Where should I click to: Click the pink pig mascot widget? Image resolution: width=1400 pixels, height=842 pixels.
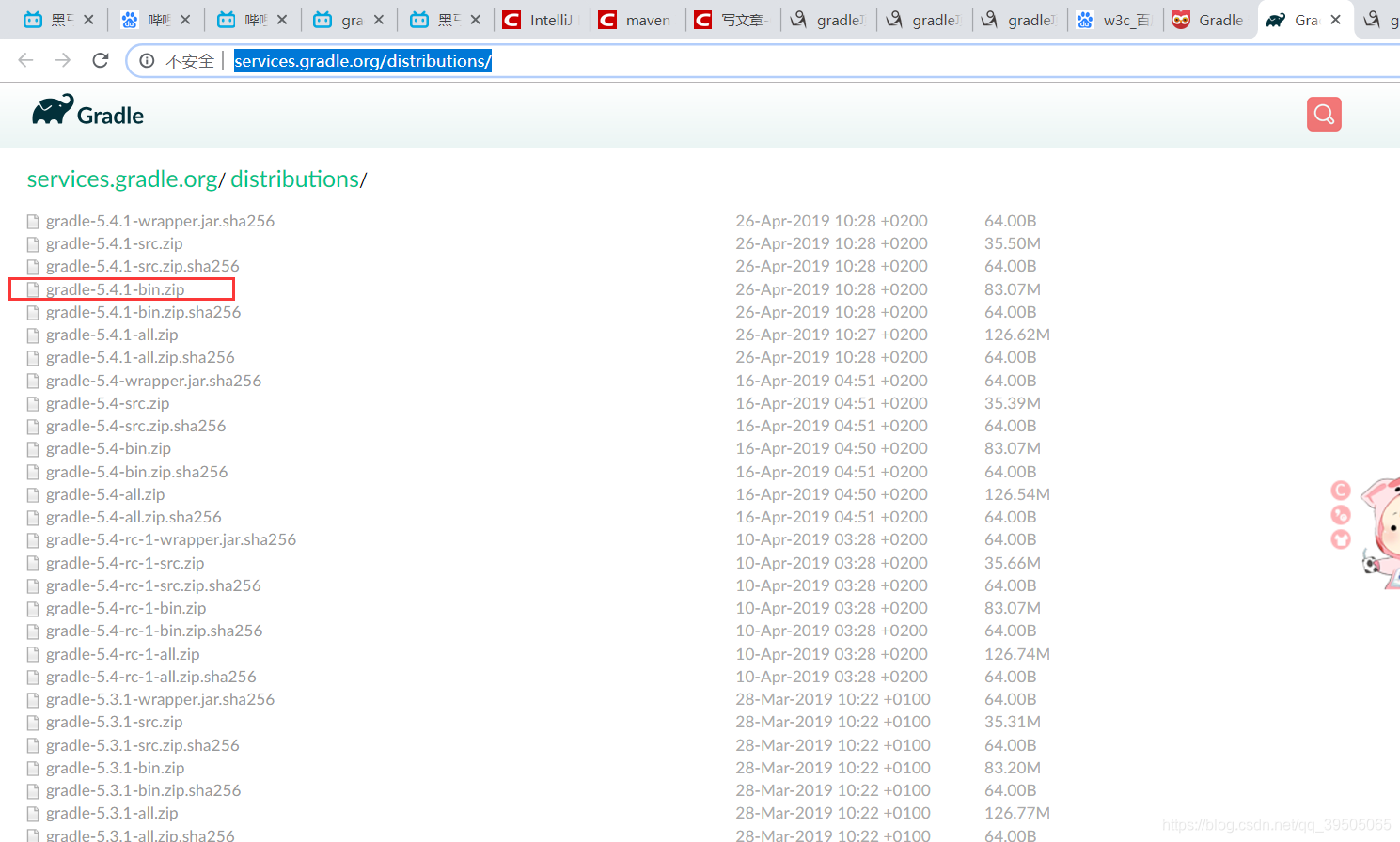tap(1380, 532)
